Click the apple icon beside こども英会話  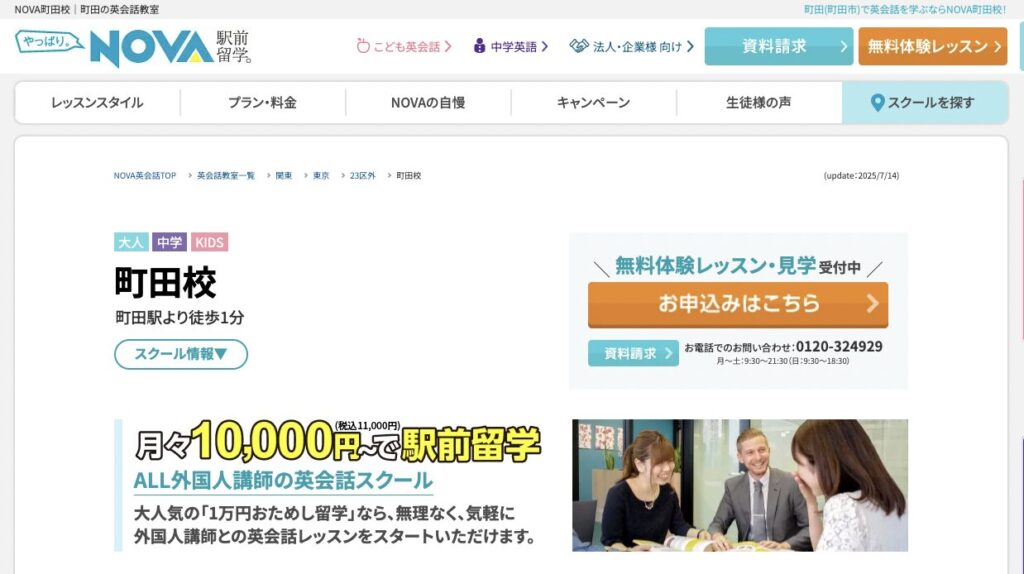tap(363, 46)
